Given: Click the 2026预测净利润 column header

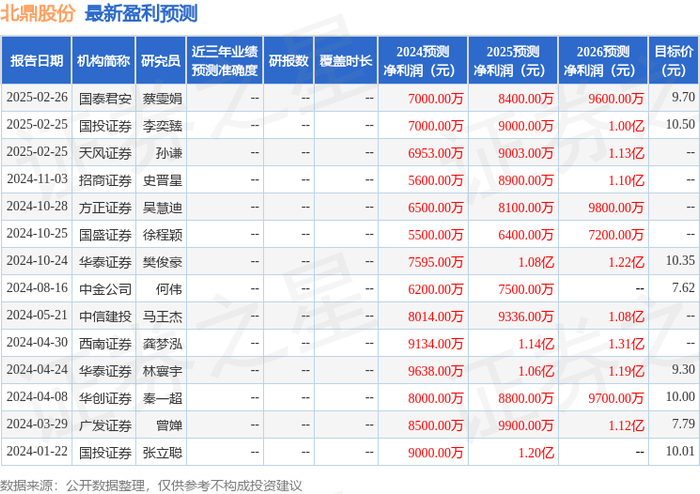Looking at the screenshot, I should tap(603, 61).
